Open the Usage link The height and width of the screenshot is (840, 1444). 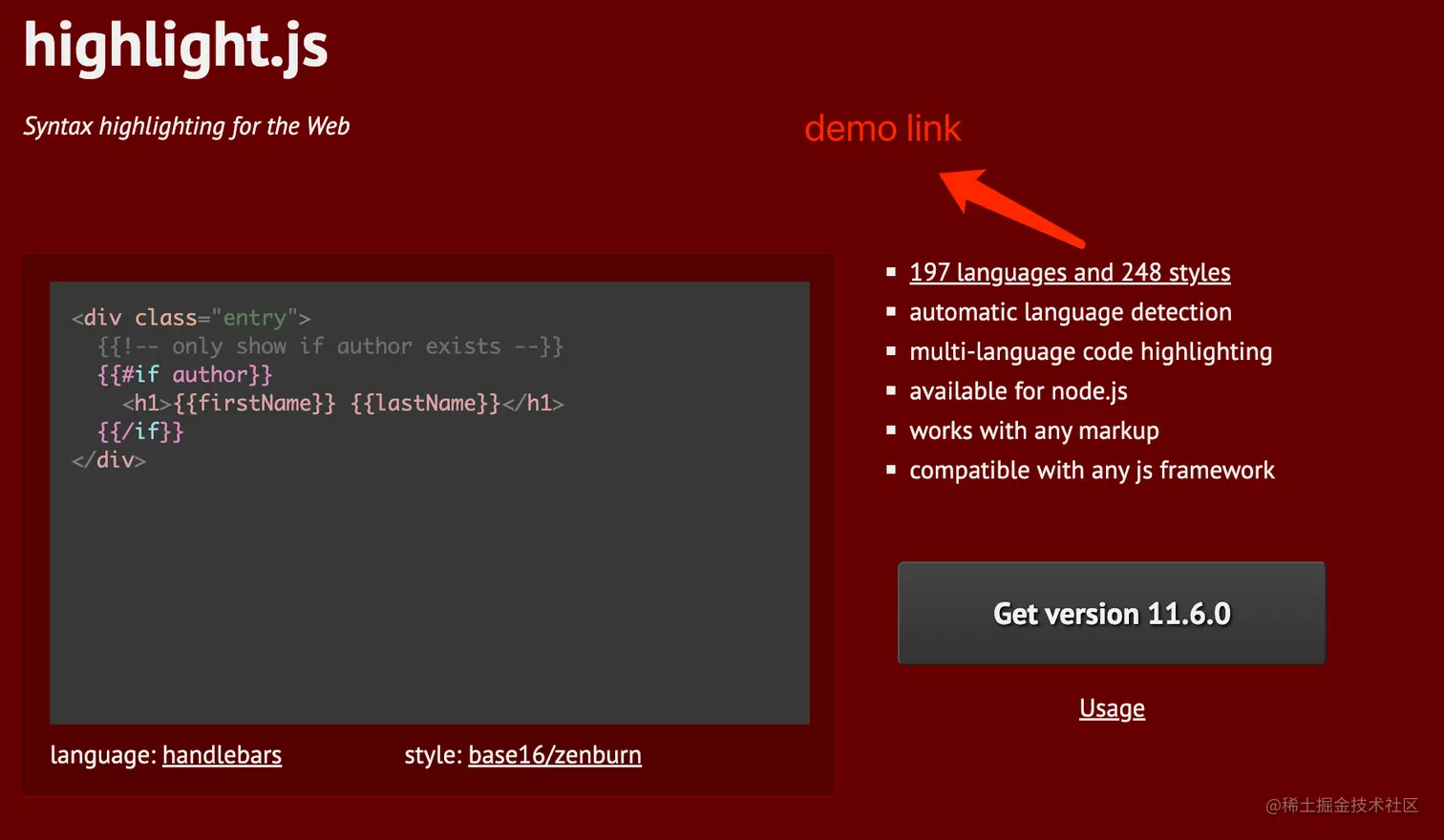point(1112,708)
